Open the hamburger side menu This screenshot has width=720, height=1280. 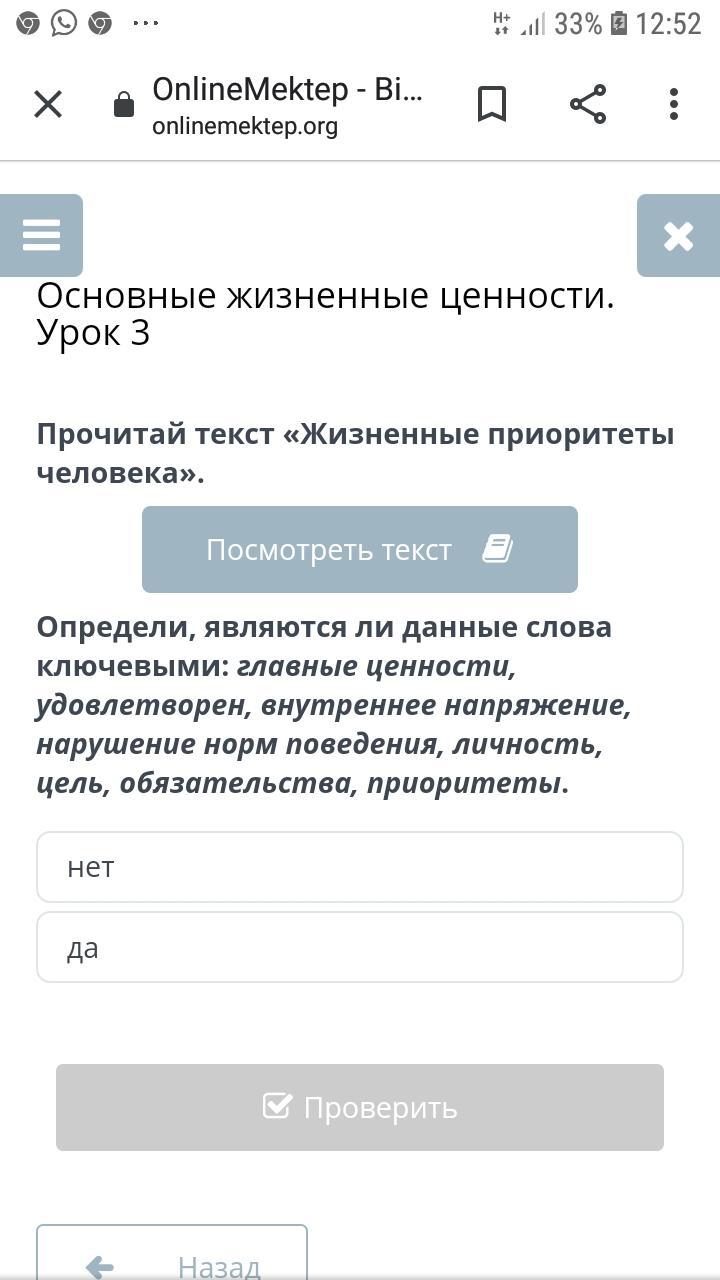(x=41, y=235)
